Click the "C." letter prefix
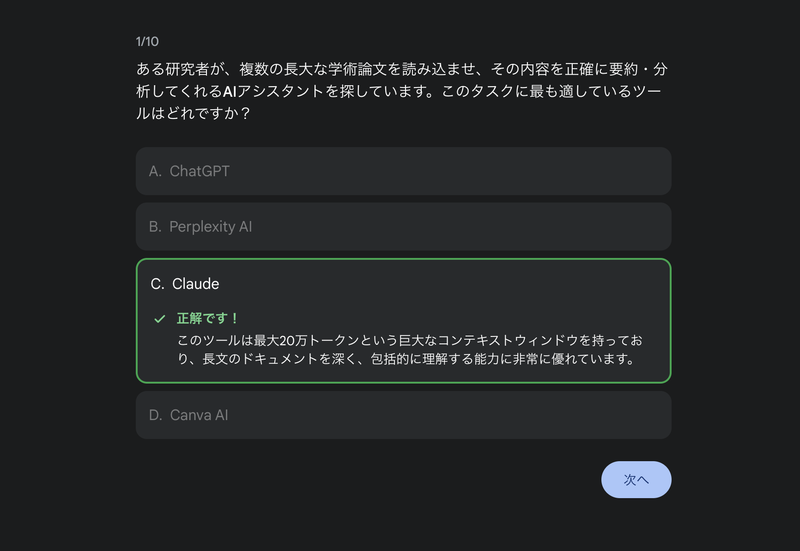 [x=157, y=284]
